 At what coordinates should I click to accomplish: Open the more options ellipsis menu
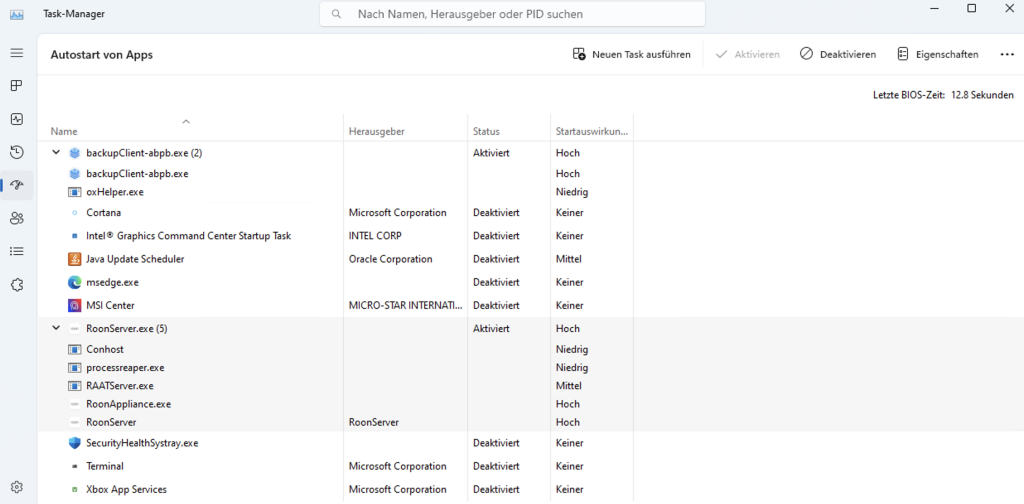point(1007,54)
